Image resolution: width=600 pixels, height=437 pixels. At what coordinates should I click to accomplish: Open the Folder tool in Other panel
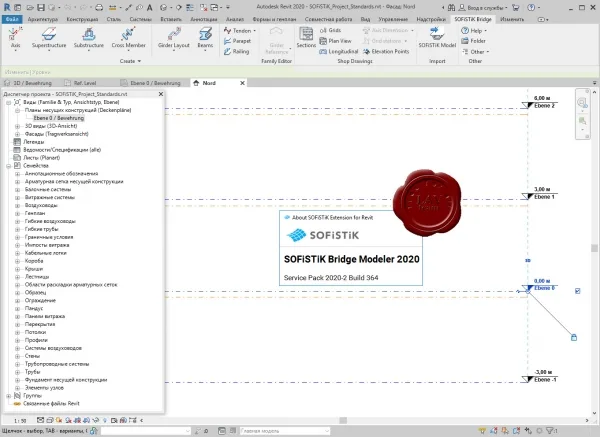point(474,41)
